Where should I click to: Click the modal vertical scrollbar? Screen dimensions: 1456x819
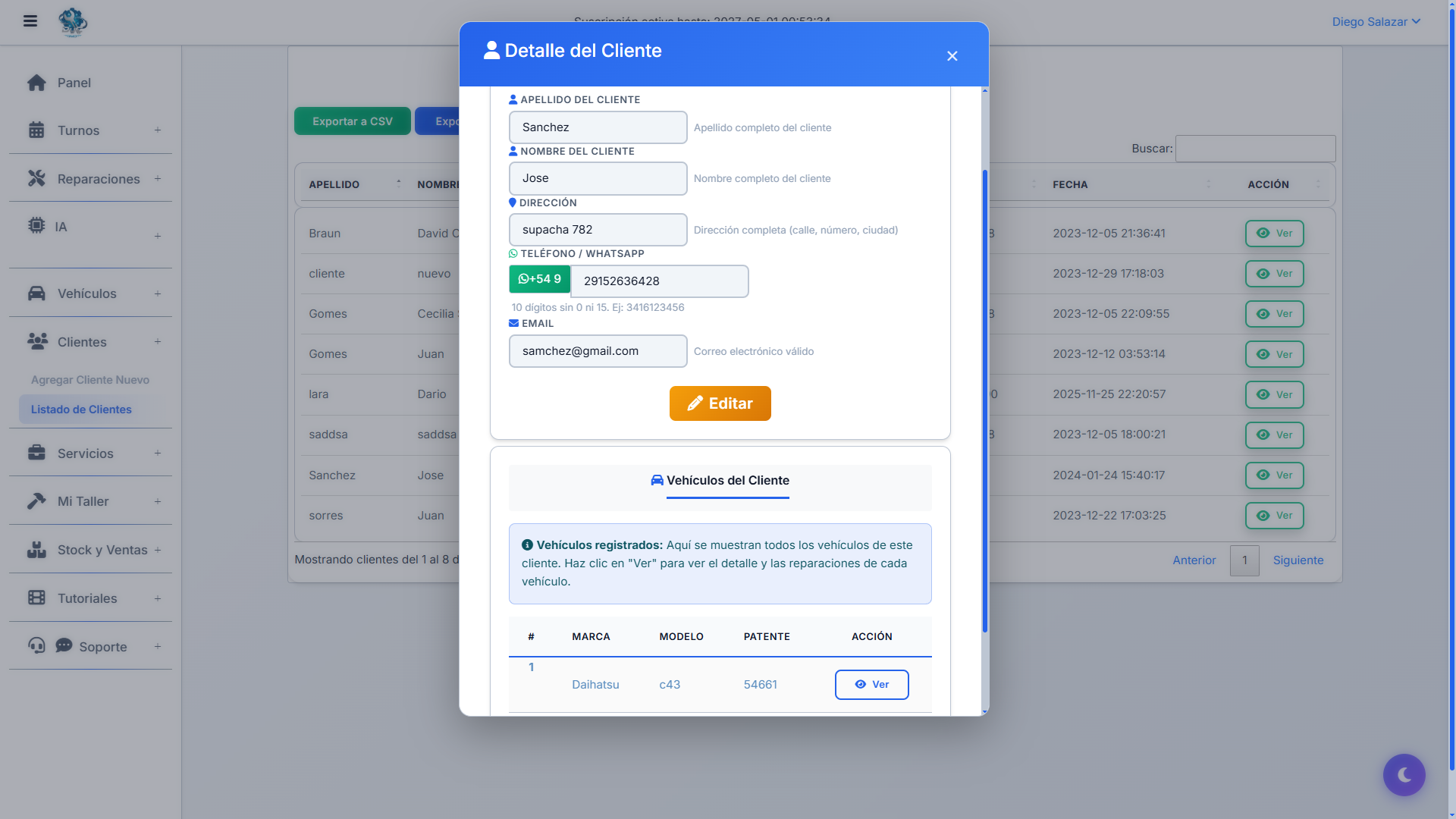tap(984, 402)
